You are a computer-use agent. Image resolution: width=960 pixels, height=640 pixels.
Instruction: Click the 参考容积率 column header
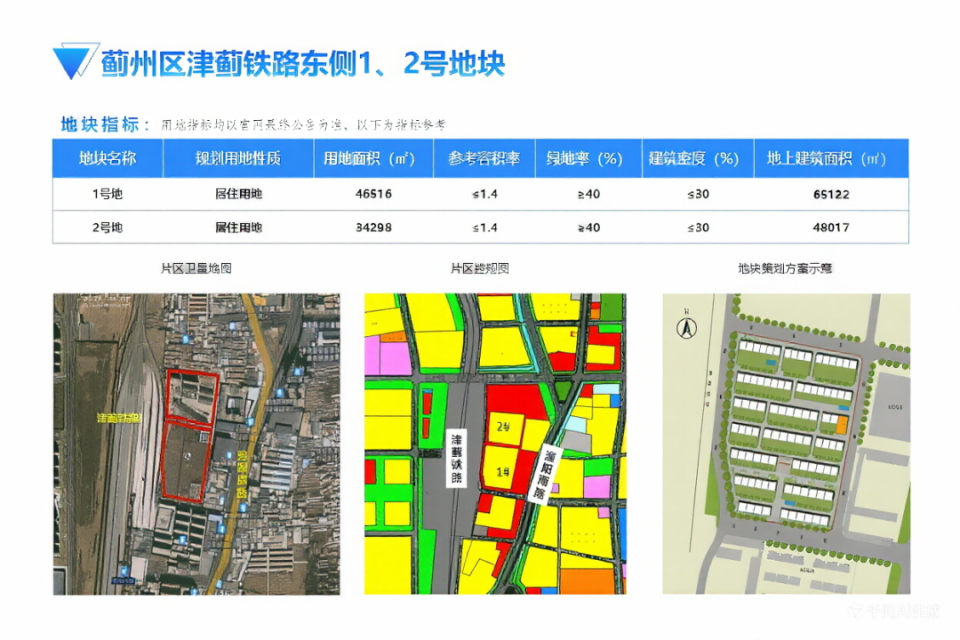(x=484, y=159)
